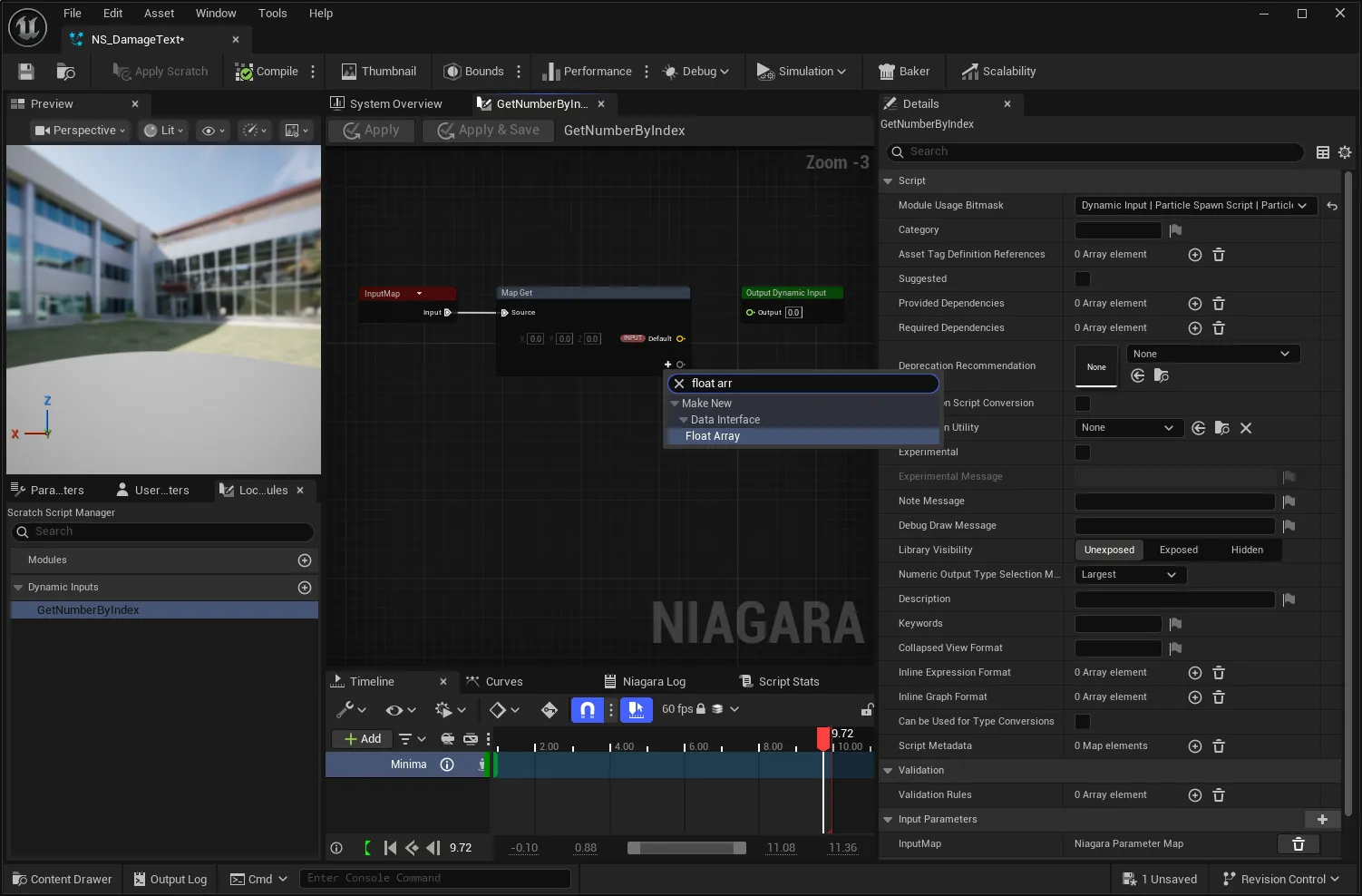Jump to timeline start button
Viewport: 1362px width, 896px height.
(x=391, y=848)
